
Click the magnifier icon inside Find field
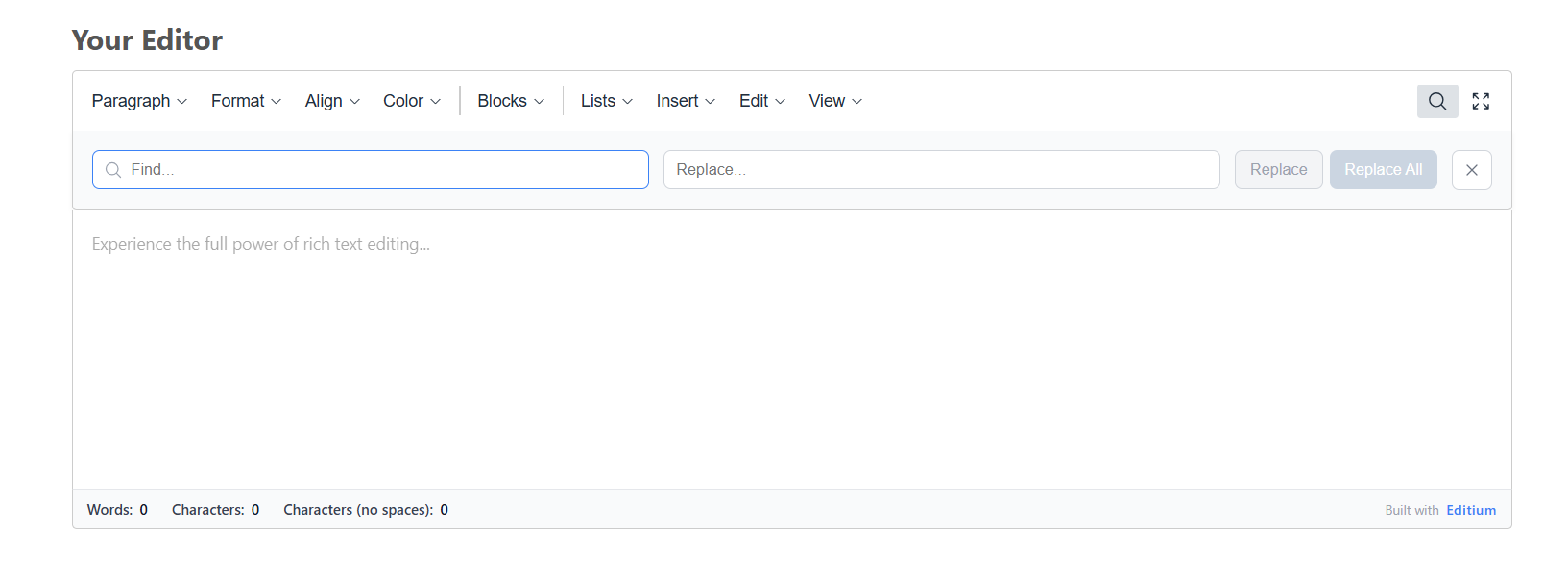pos(113,169)
